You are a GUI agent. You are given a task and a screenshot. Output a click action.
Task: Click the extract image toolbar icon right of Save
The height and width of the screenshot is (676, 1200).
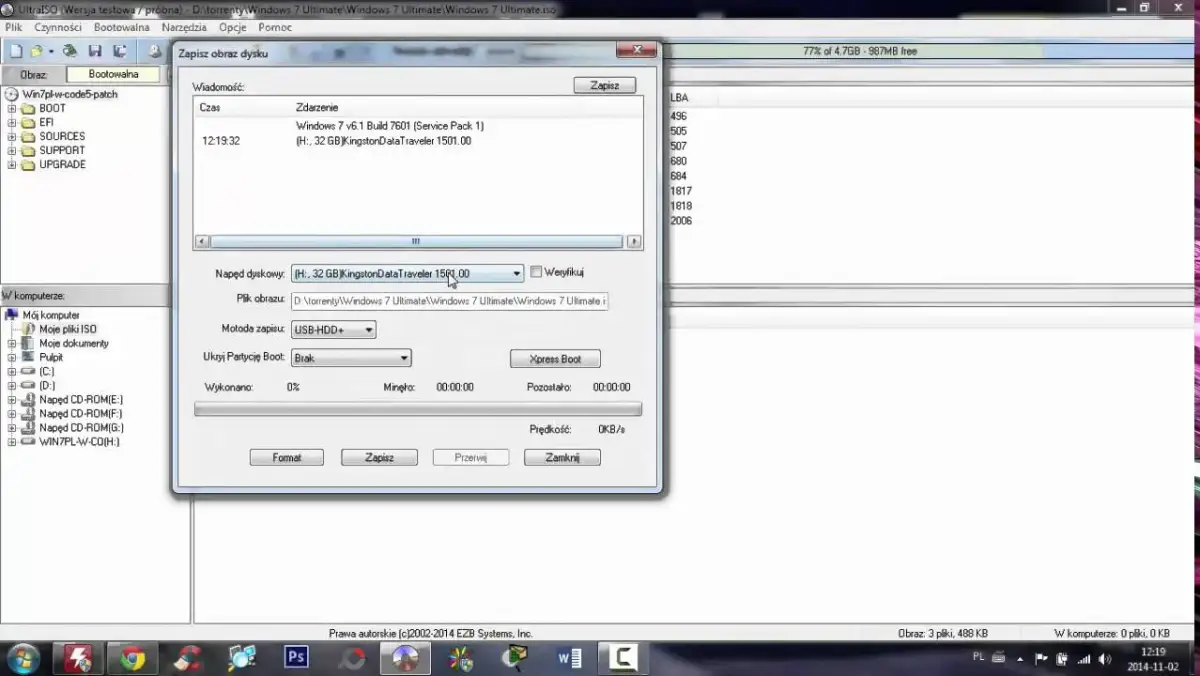point(122,50)
